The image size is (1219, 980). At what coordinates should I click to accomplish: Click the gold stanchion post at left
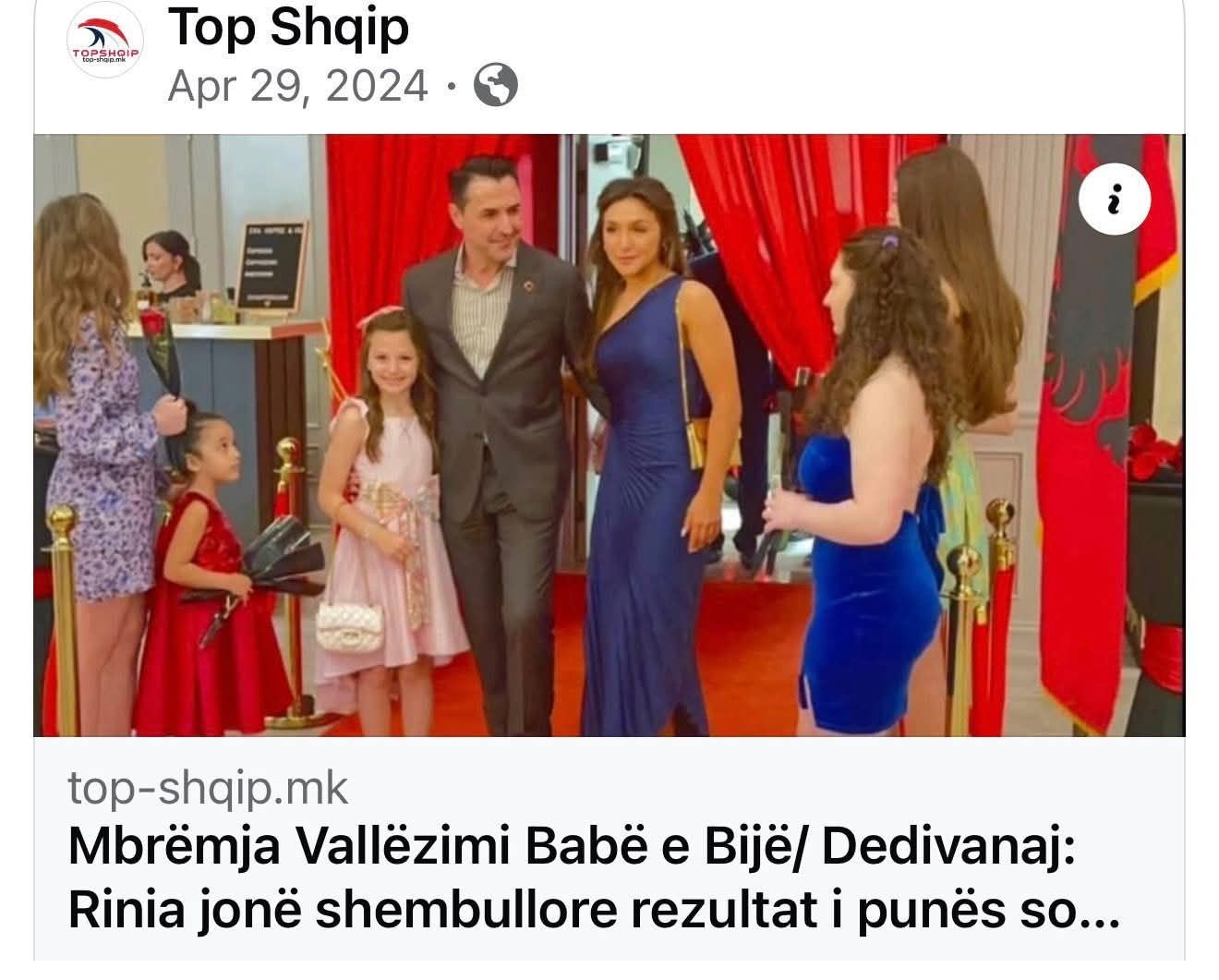(x=64, y=619)
